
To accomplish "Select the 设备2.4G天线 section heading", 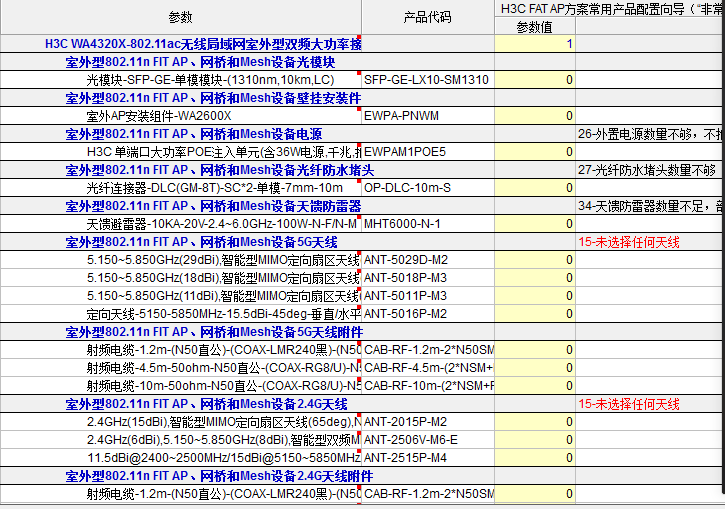I will (x=206, y=405).
